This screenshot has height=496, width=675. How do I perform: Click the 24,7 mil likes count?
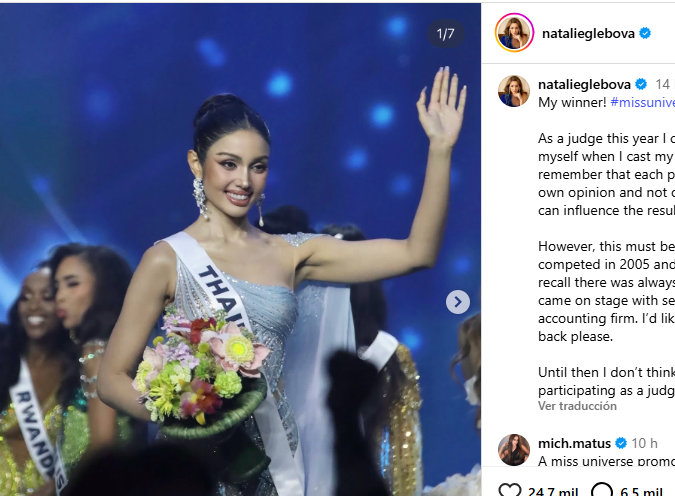[553, 491]
